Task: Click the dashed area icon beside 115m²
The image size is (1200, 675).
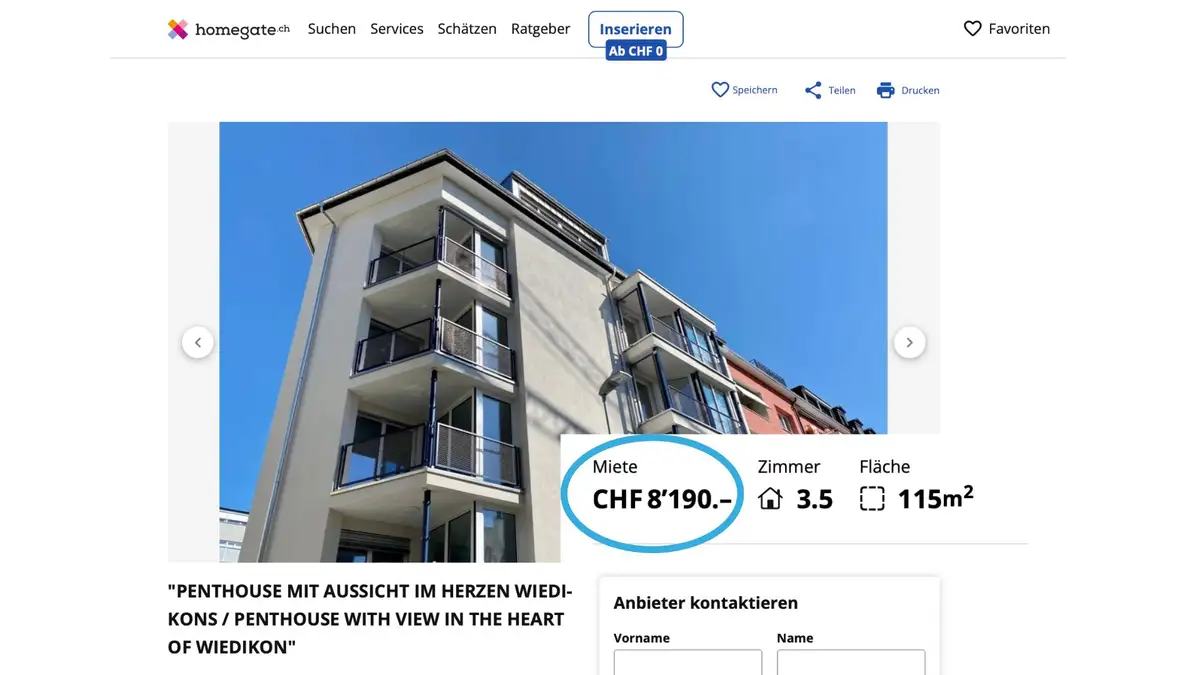Action: coord(872,498)
